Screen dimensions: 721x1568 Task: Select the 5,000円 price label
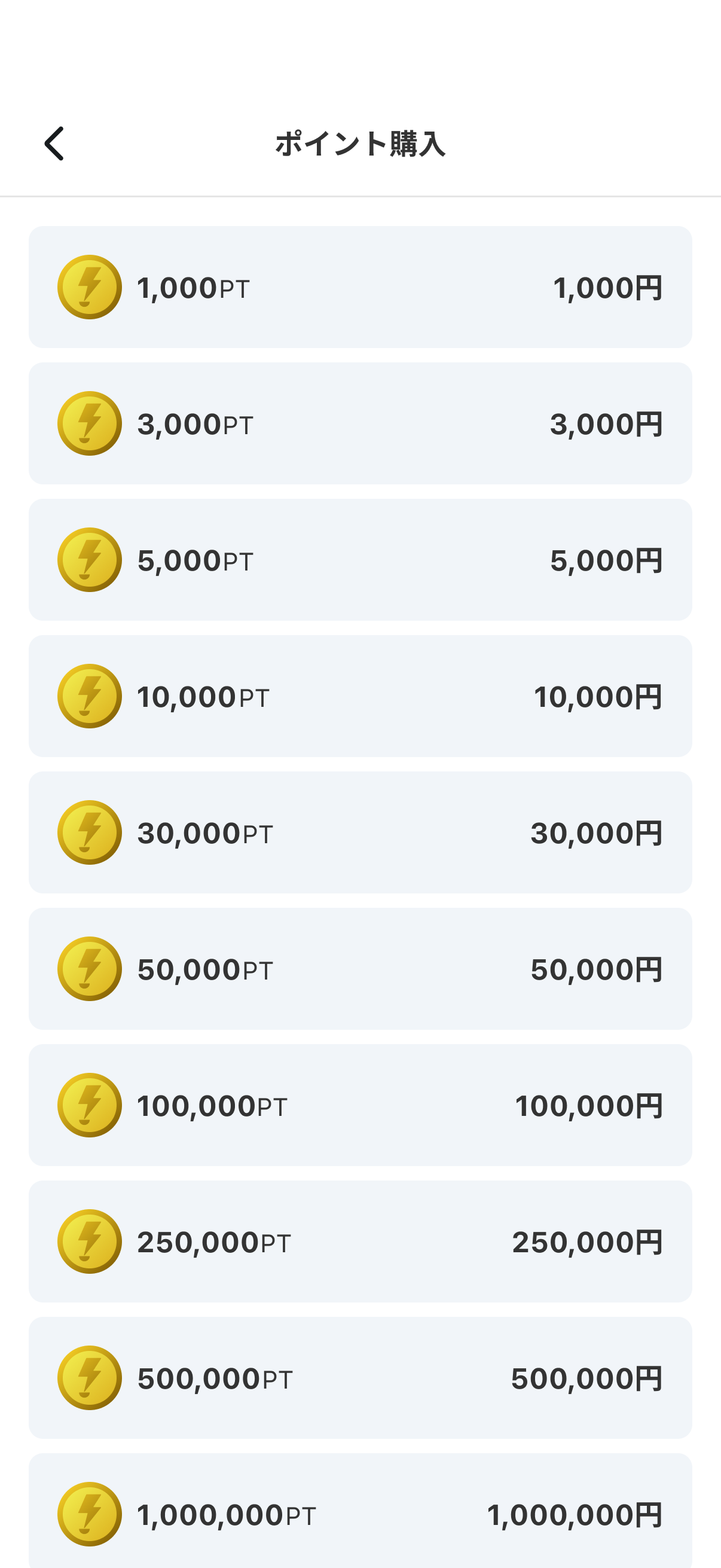point(606,560)
